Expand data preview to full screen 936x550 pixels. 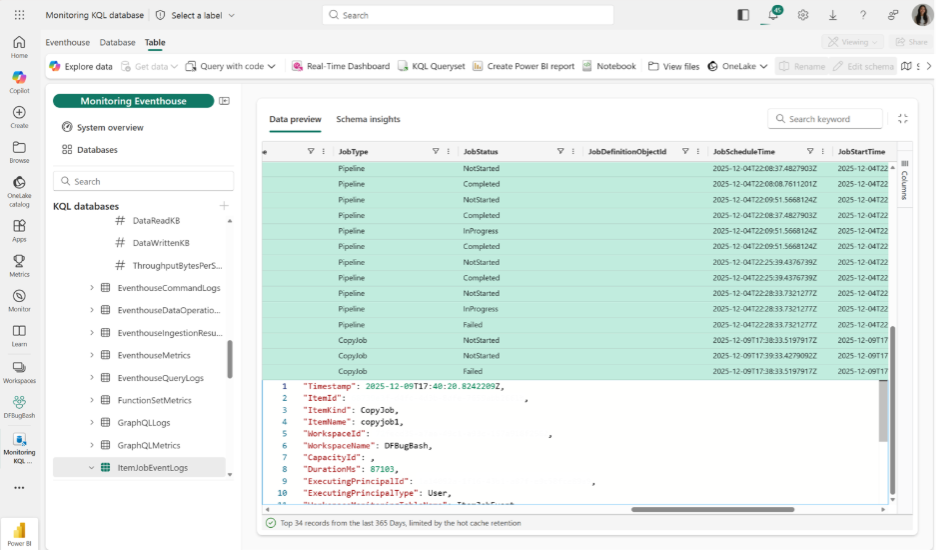tap(903, 119)
